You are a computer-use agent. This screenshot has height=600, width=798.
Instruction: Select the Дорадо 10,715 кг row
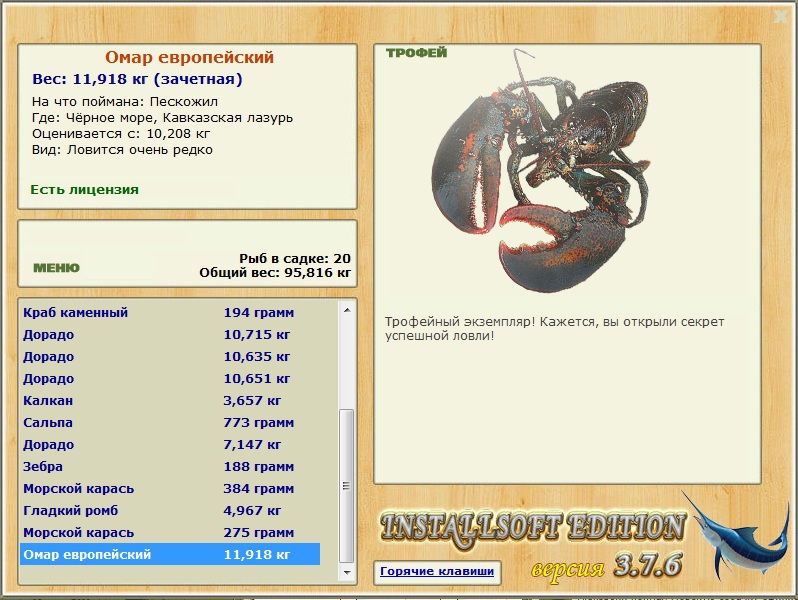(170, 334)
